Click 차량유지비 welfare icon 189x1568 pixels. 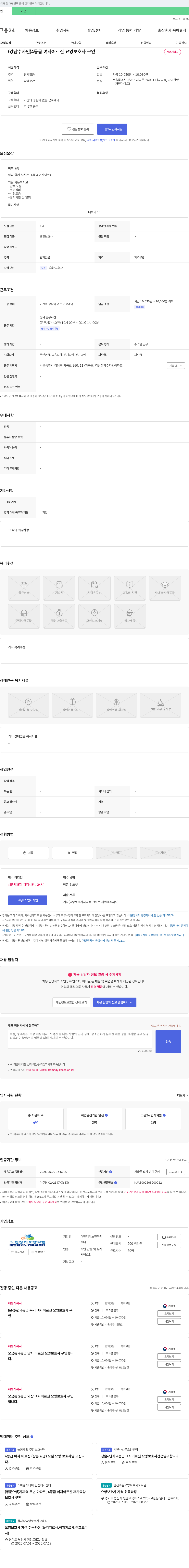[94, 588]
